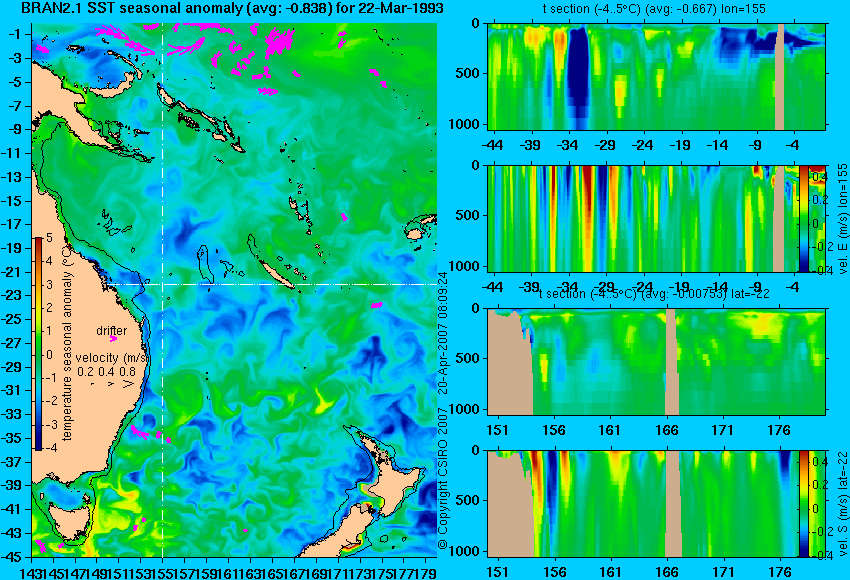
Task: Click the '© Copyright CSIRO 2007' text
Action: pos(443,479)
